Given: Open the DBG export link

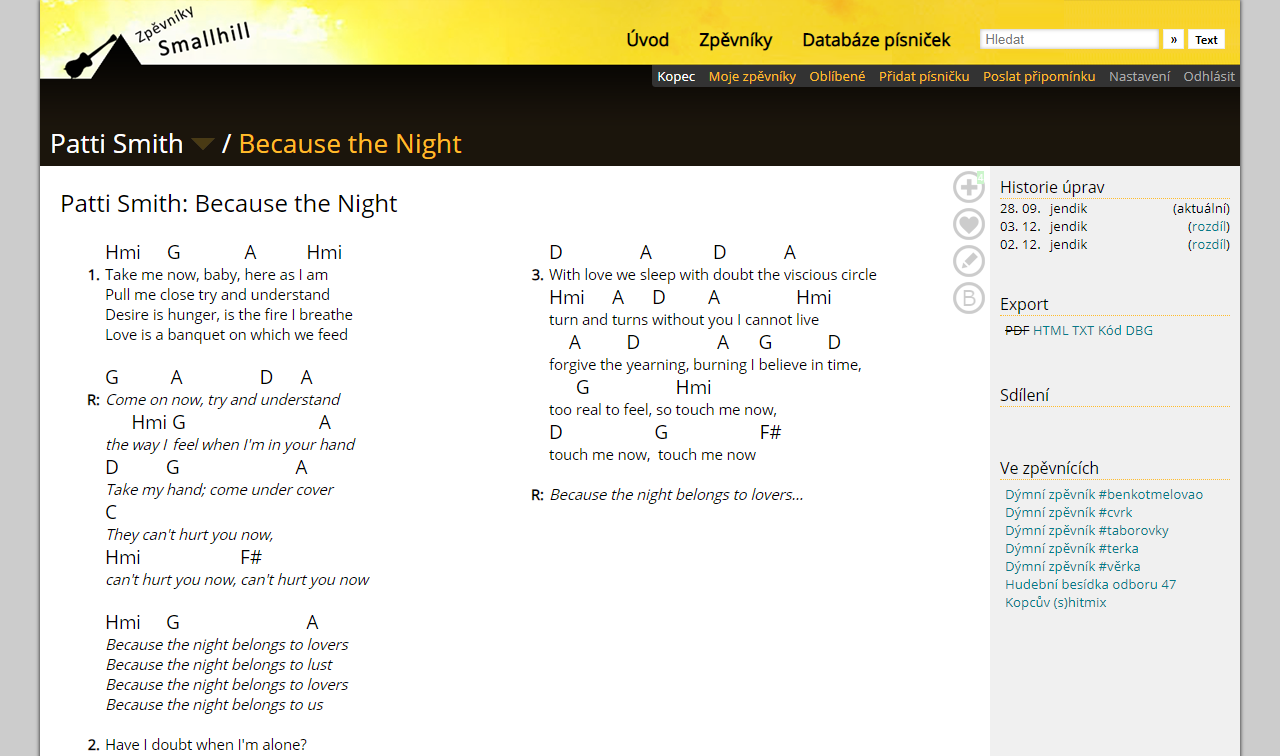Looking at the screenshot, I should [x=1139, y=330].
